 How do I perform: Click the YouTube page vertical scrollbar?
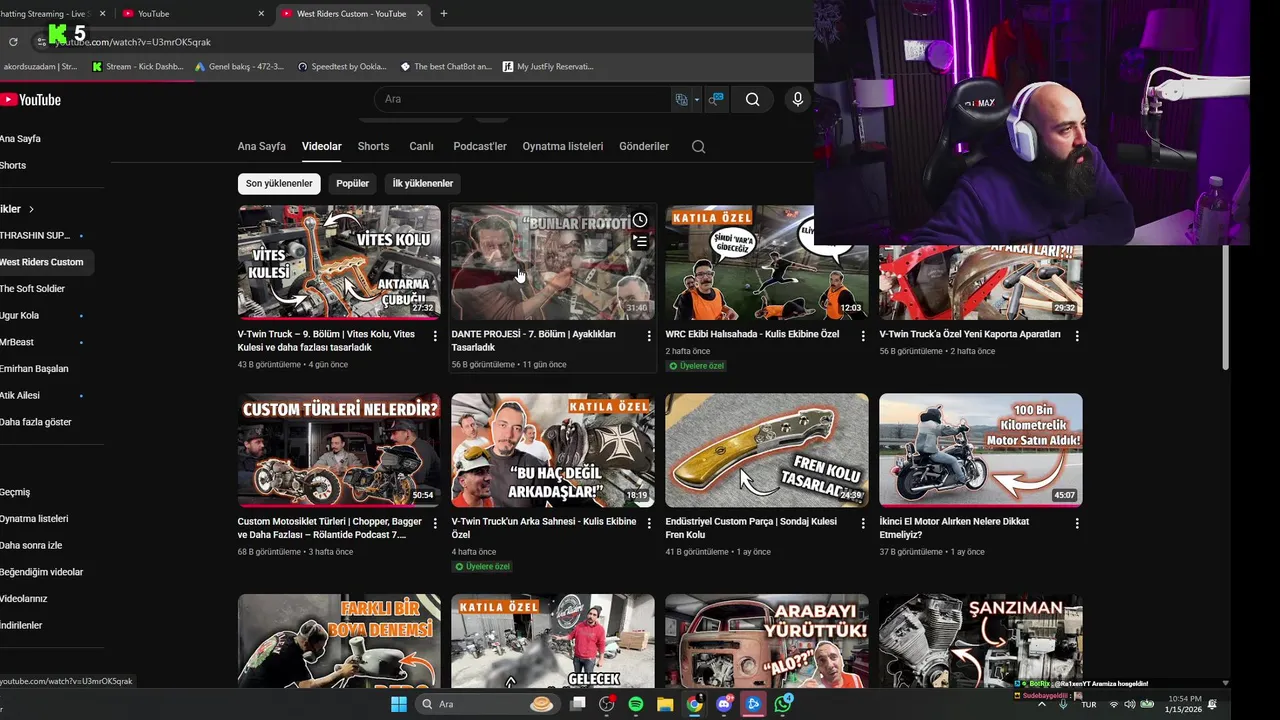click(x=1226, y=308)
